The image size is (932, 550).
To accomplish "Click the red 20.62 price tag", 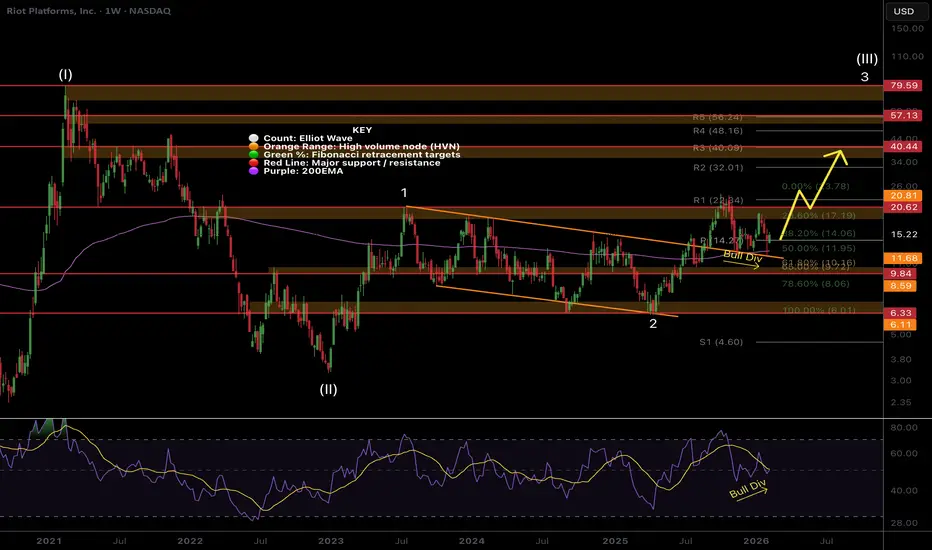I will click(904, 208).
